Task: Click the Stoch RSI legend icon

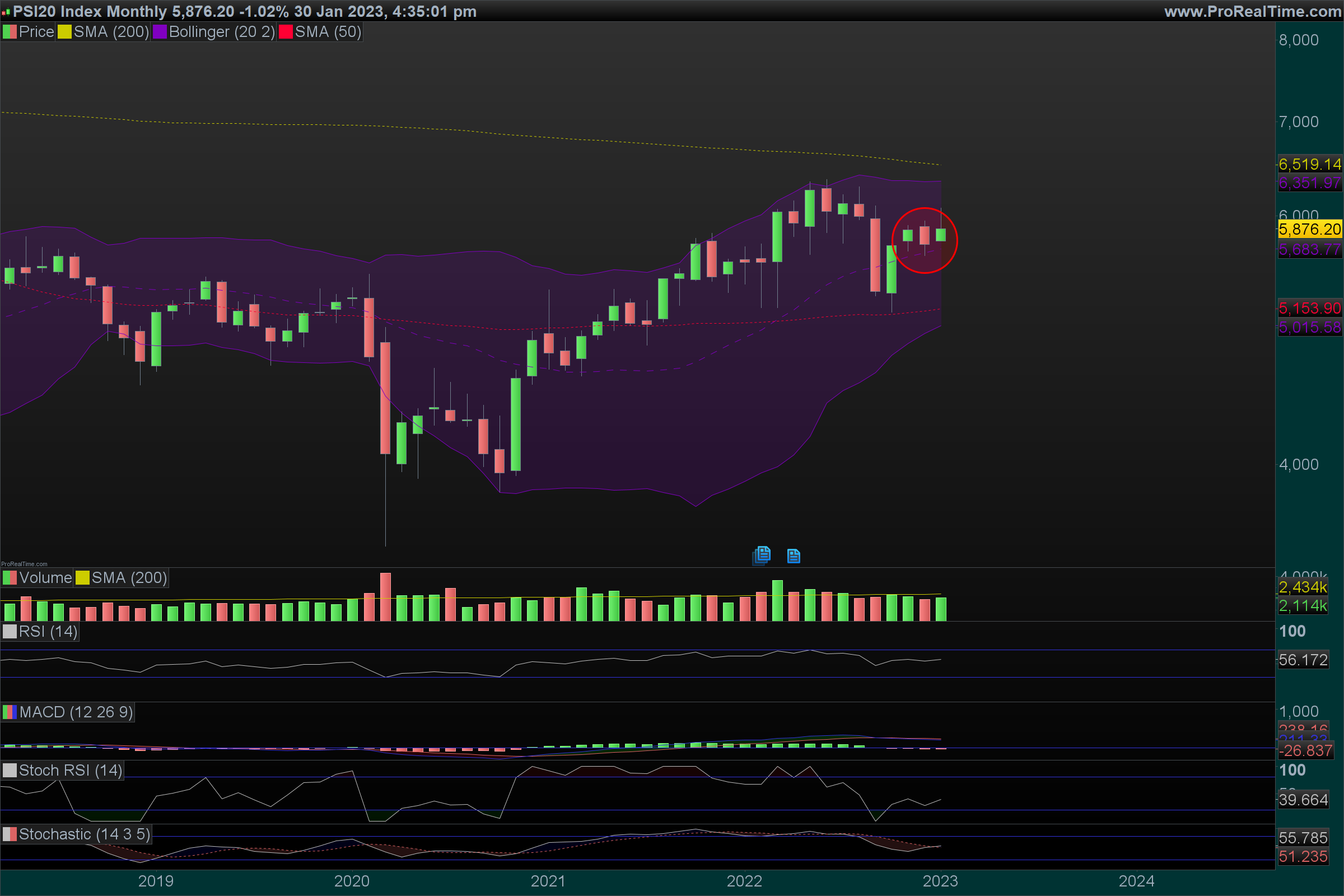Action: click(x=10, y=771)
